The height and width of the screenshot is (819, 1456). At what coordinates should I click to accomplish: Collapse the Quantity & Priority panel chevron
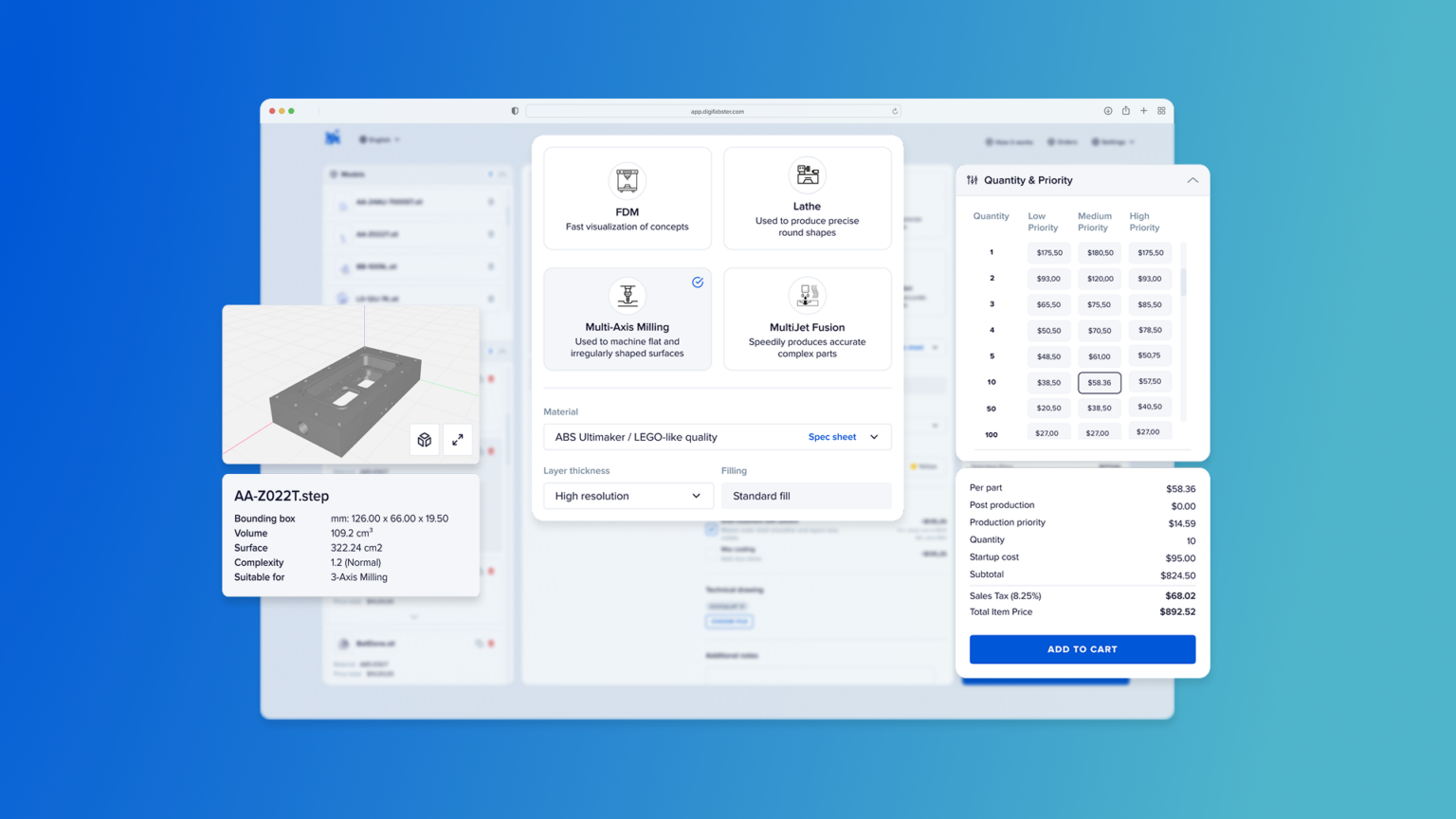[1192, 180]
